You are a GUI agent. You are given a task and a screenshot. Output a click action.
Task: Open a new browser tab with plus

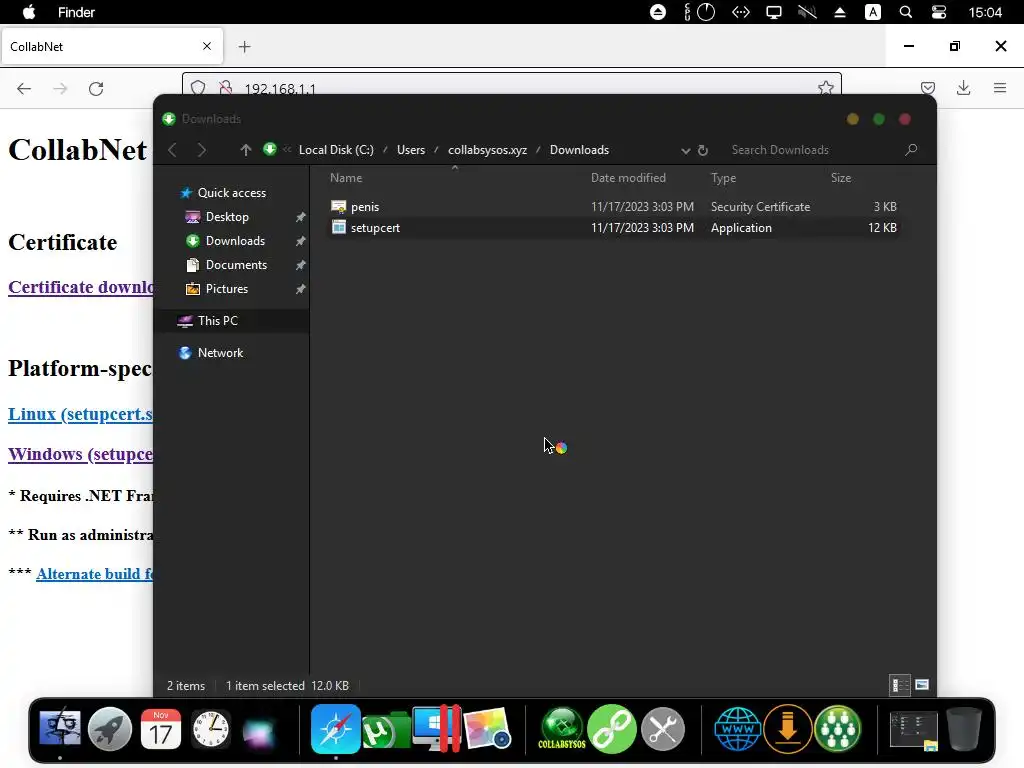point(244,46)
